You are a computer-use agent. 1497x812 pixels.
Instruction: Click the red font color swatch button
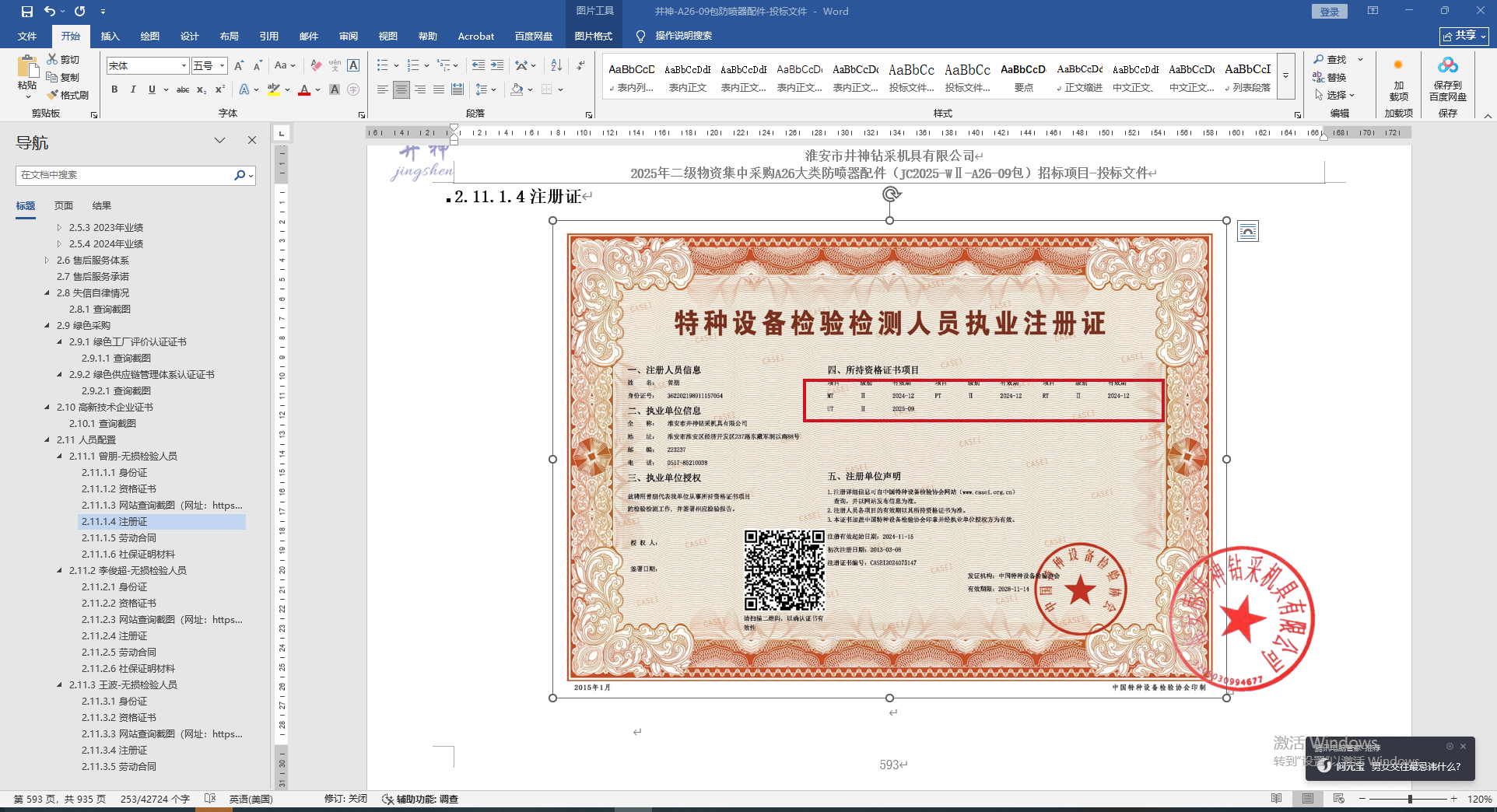pyautogui.click(x=304, y=89)
